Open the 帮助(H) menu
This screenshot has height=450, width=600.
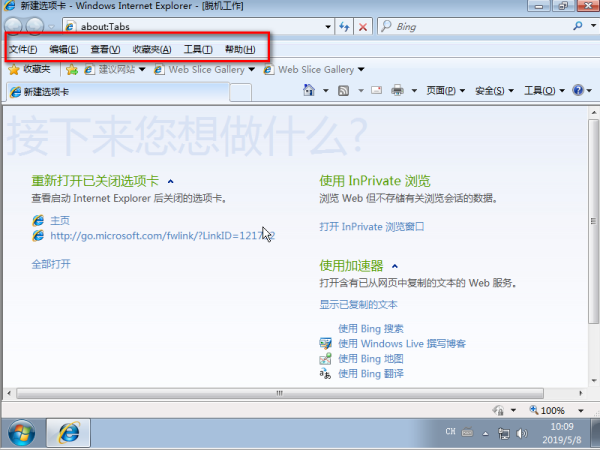(x=240, y=49)
